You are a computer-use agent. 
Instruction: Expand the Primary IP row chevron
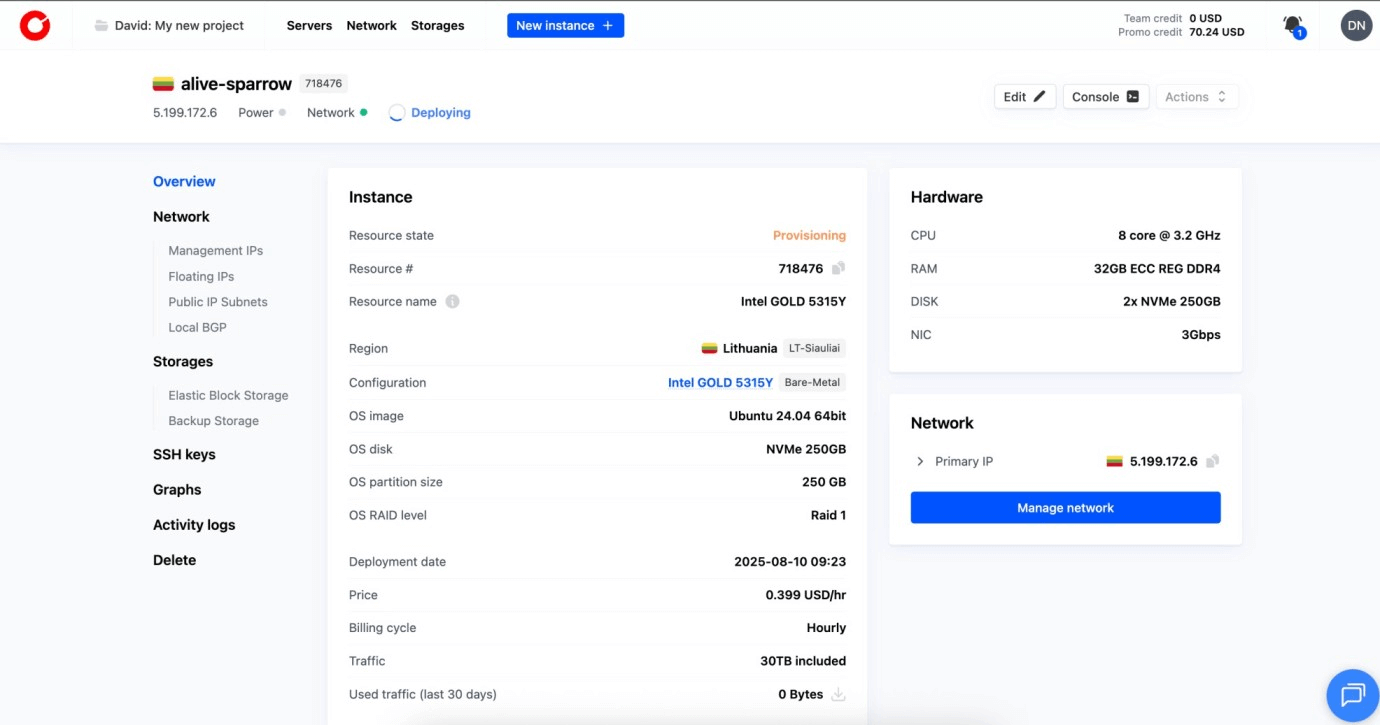(920, 461)
